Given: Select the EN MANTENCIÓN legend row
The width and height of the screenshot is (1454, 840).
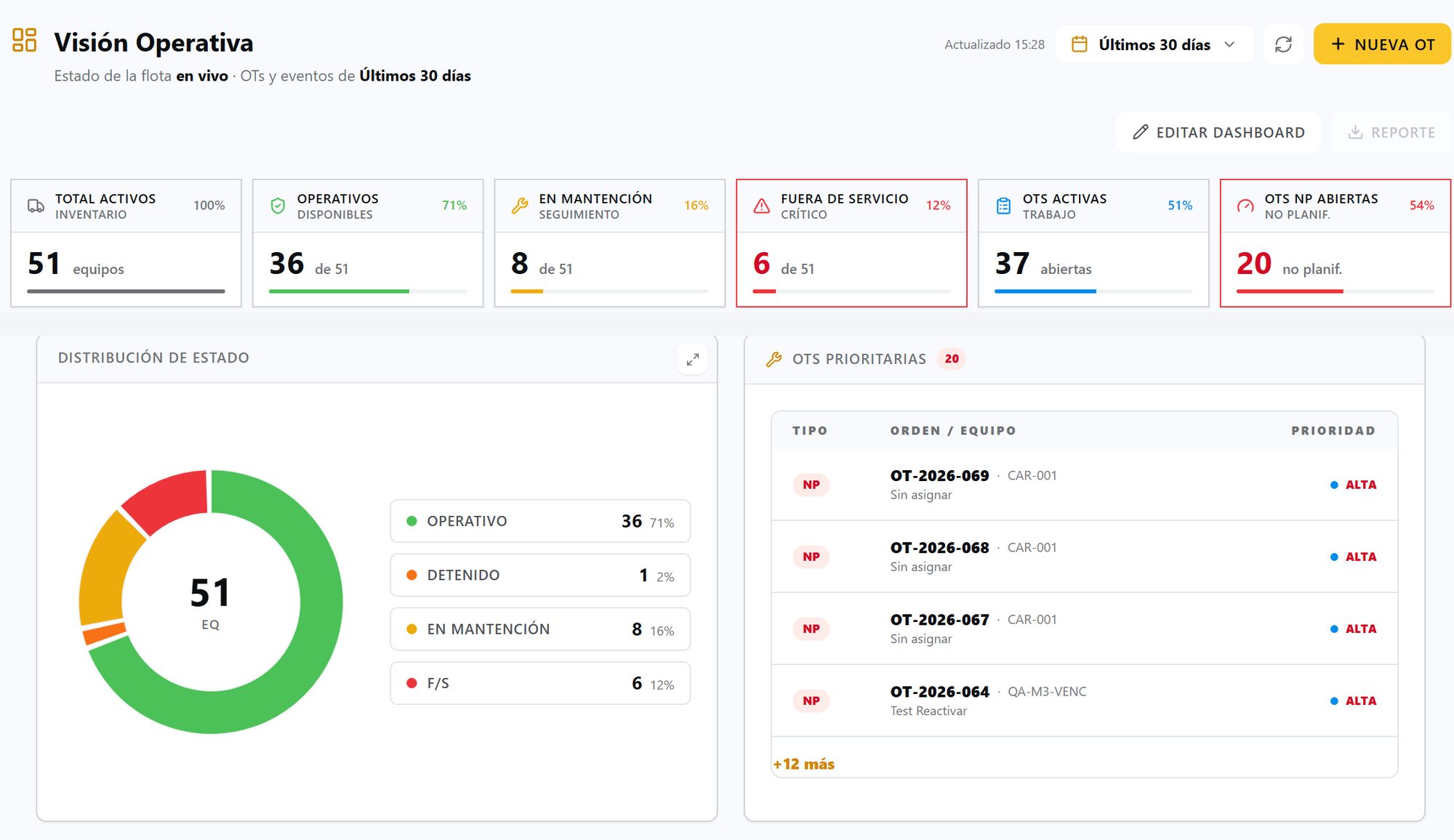Looking at the screenshot, I should (540, 629).
